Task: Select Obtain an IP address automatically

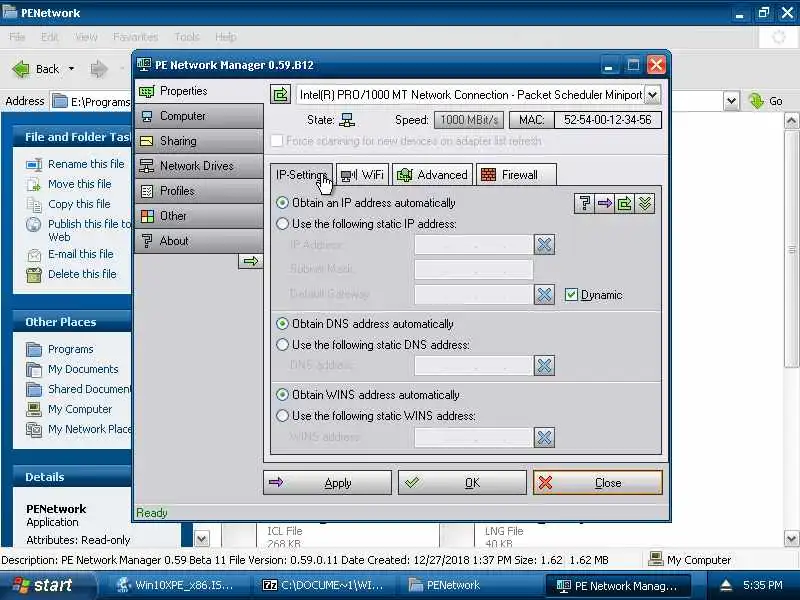Action: [365, 203]
